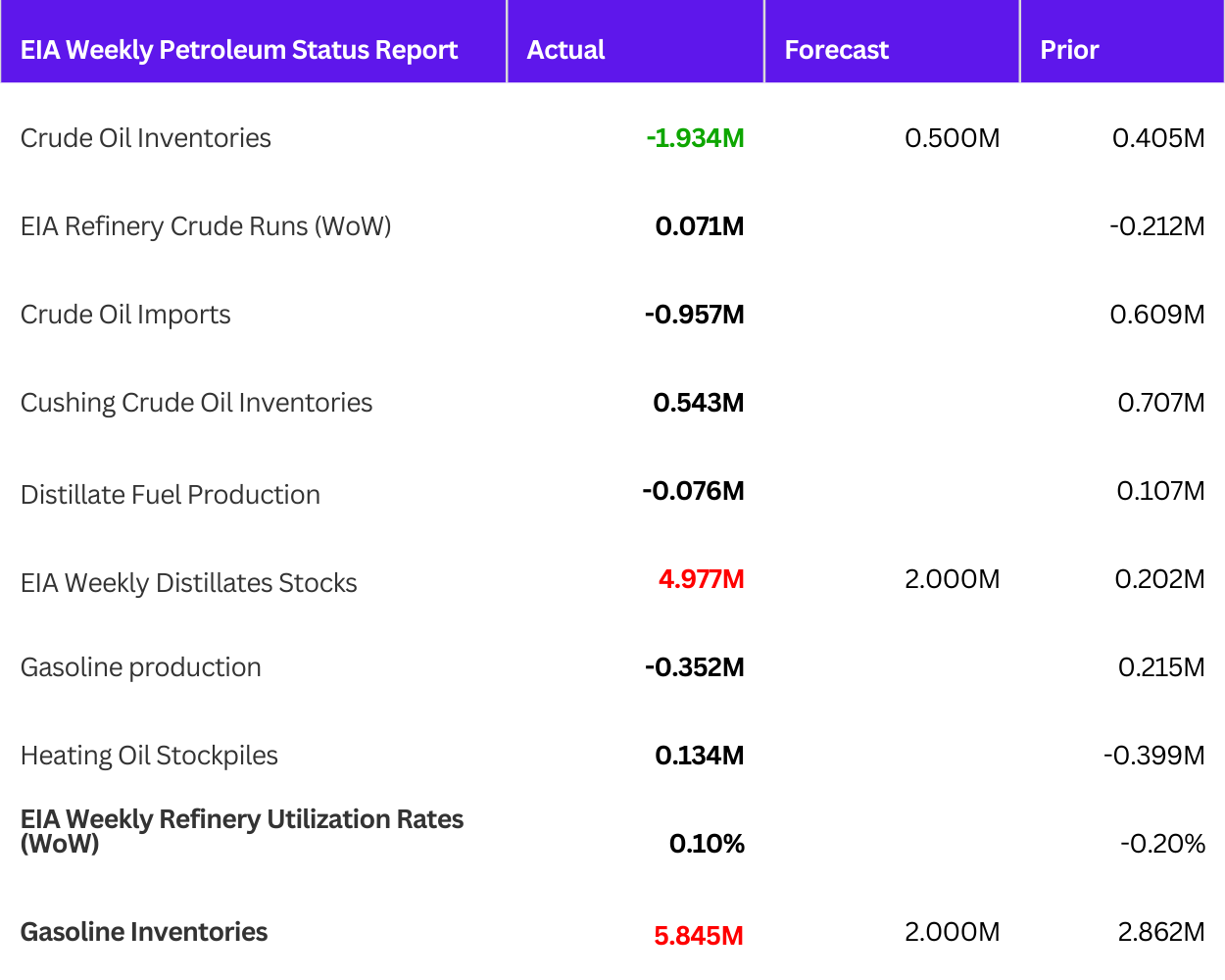Click Gasoline Inventories forecast 2.000M

[x=953, y=932]
